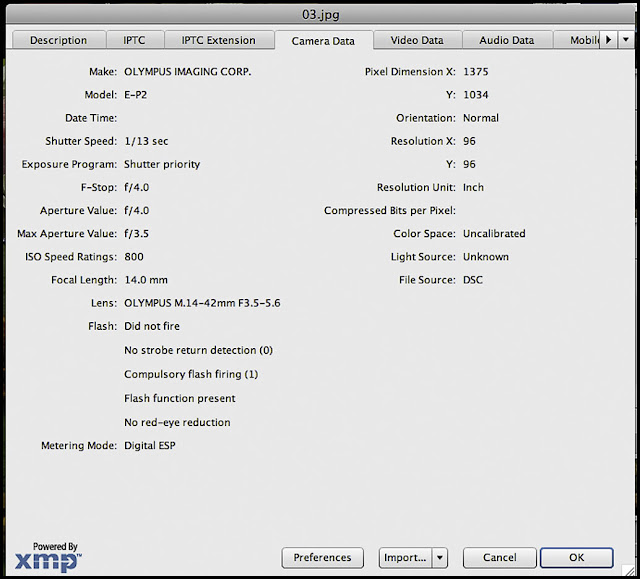
Task: Click the ISO Speed Ratings value 800
Action: pos(134,257)
